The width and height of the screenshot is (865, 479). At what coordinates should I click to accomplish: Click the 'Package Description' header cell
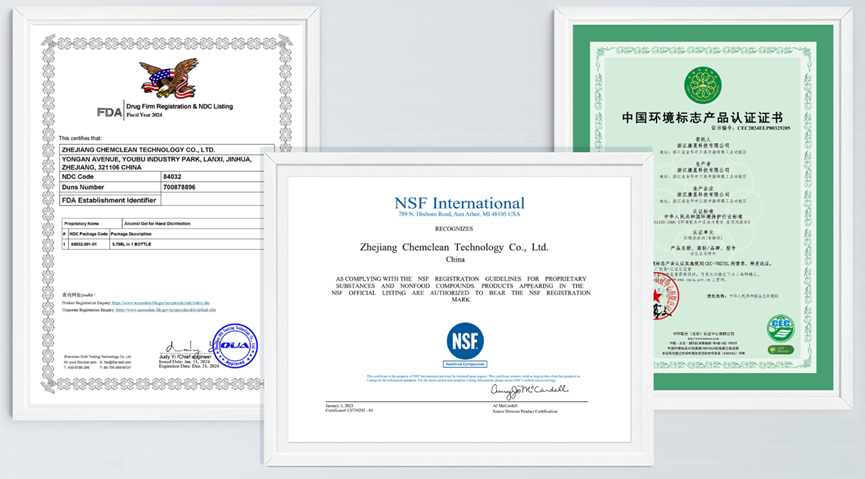tap(186, 234)
